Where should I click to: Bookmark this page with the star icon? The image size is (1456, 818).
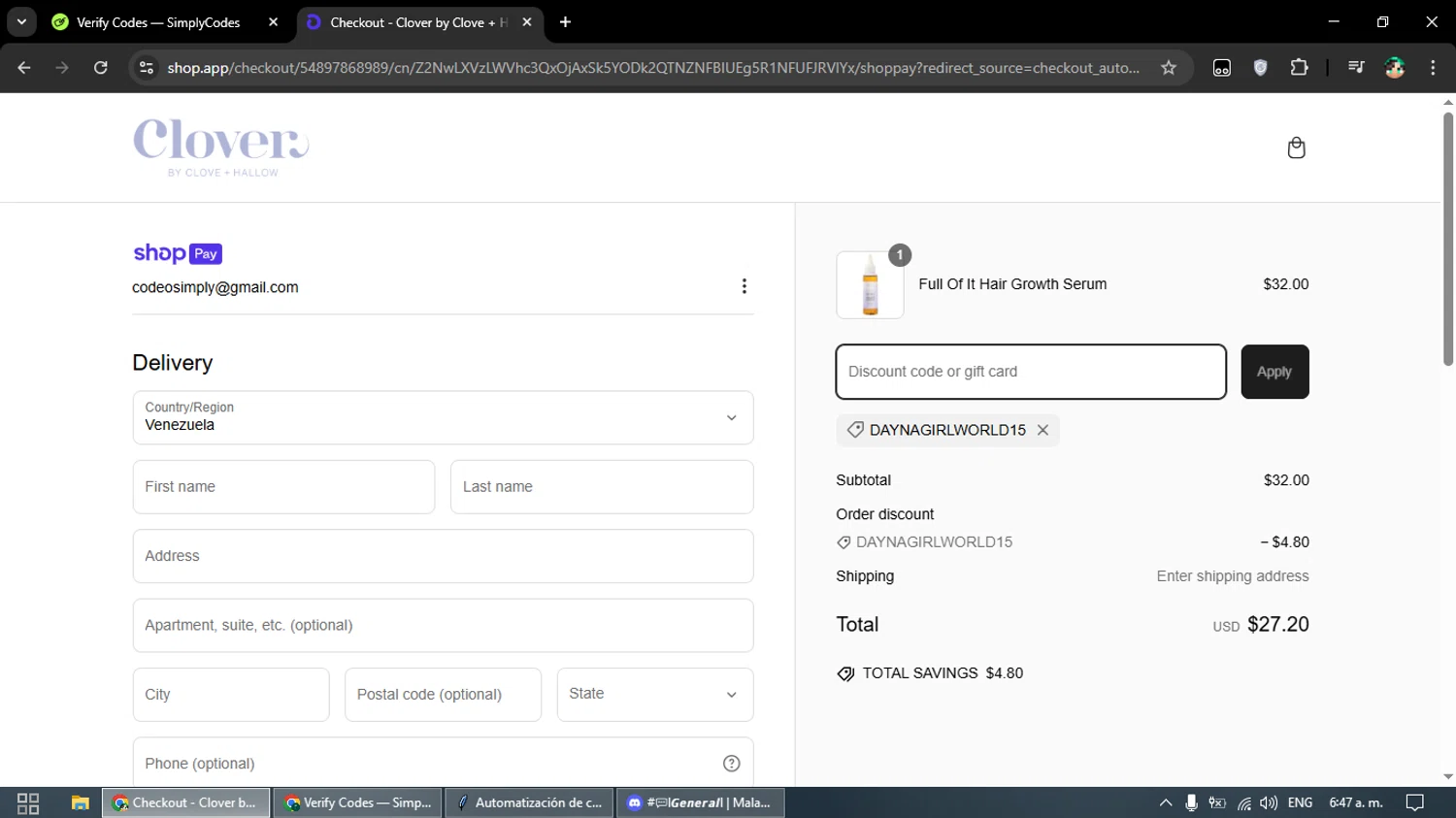(x=1169, y=68)
